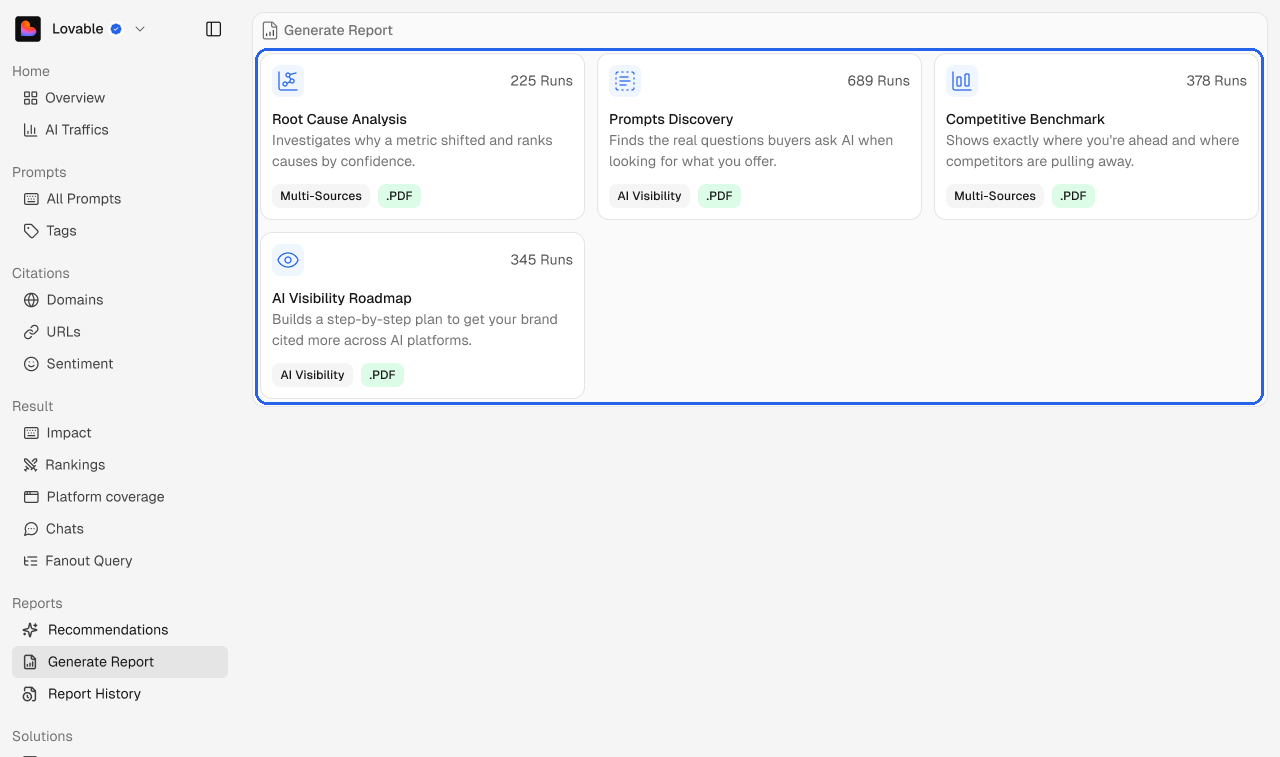The width and height of the screenshot is (1280, 757).
Task: Click the Citations section heading
Action: [x=41, y=273]
